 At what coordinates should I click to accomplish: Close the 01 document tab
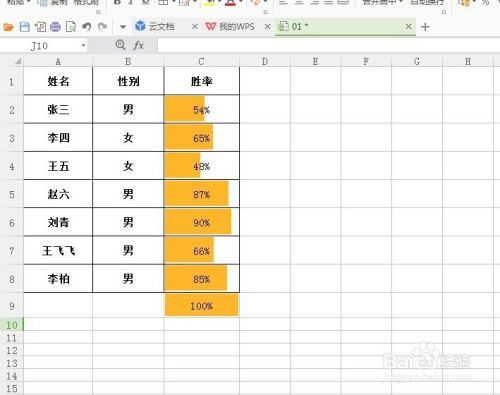tap(408, 26)
